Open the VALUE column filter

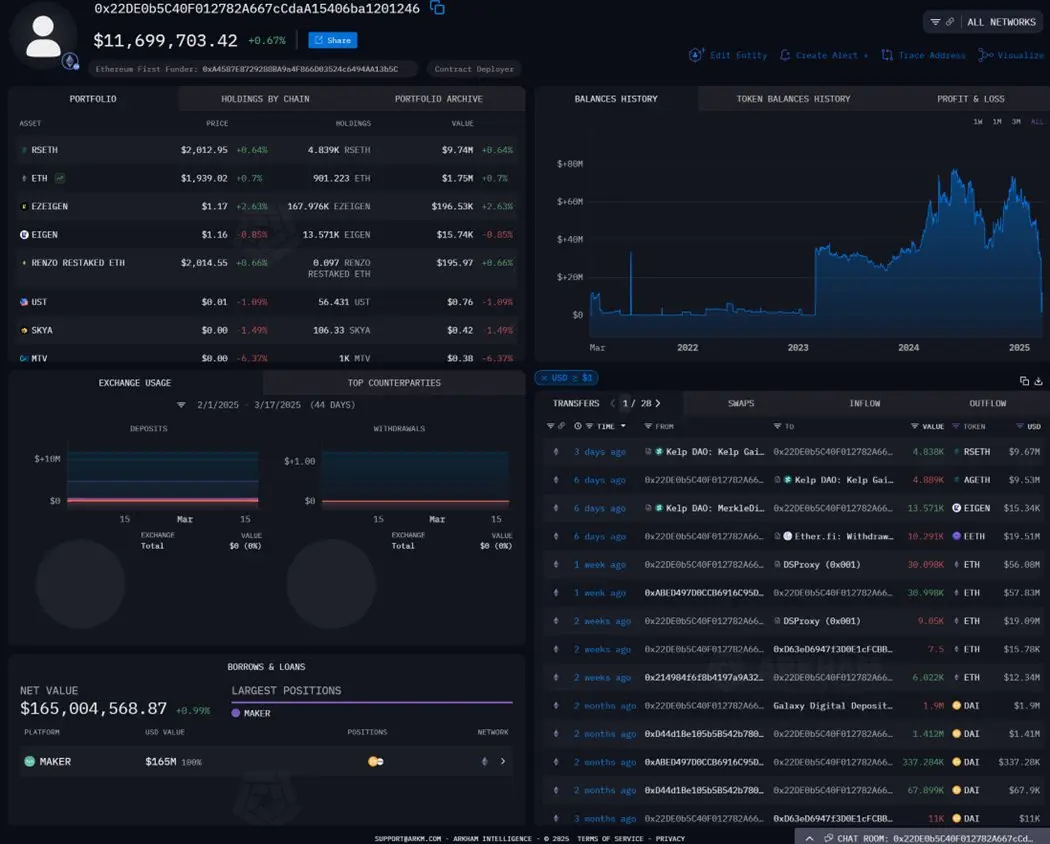[914, 426]
